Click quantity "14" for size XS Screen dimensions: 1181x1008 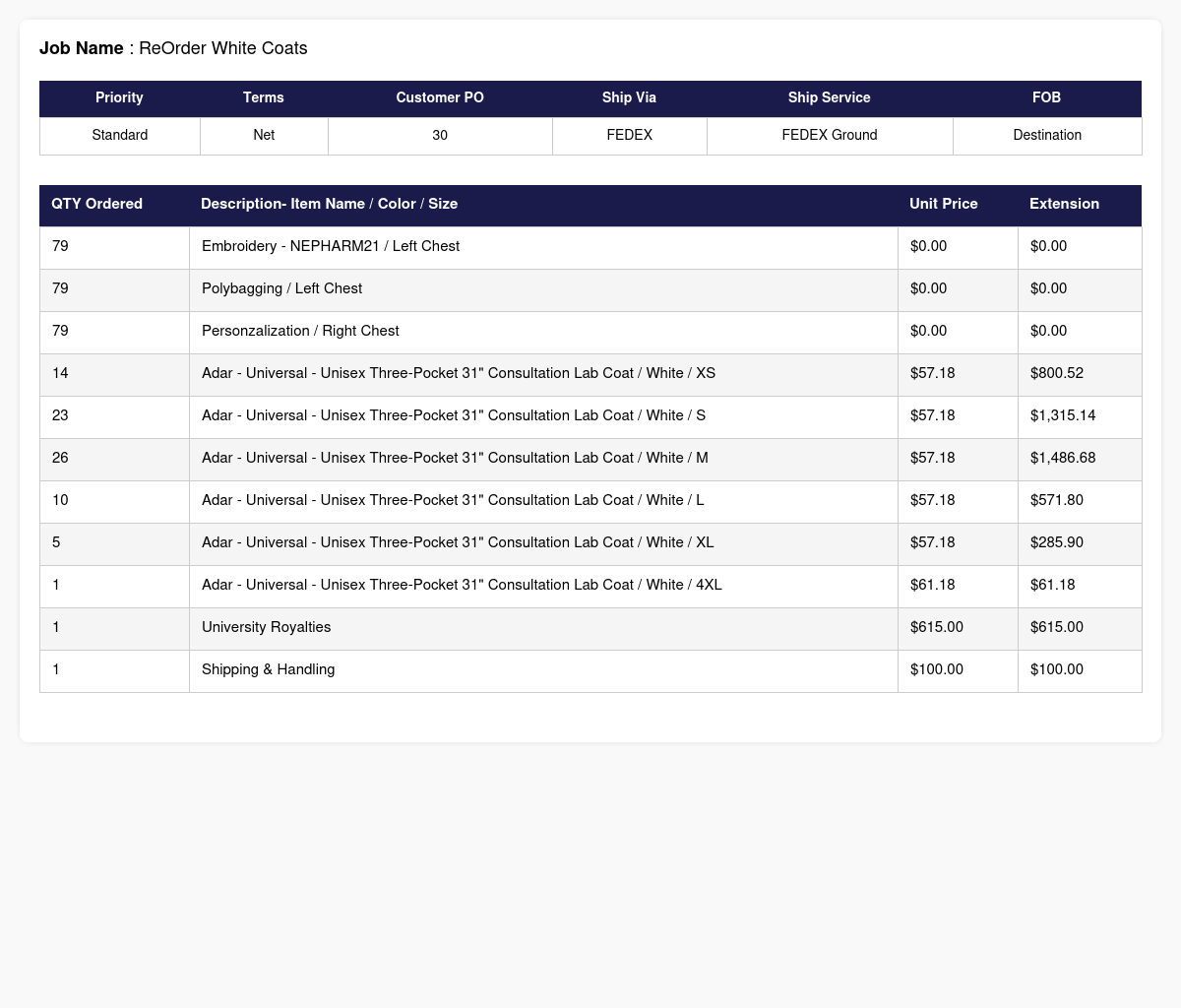(60, 373)
